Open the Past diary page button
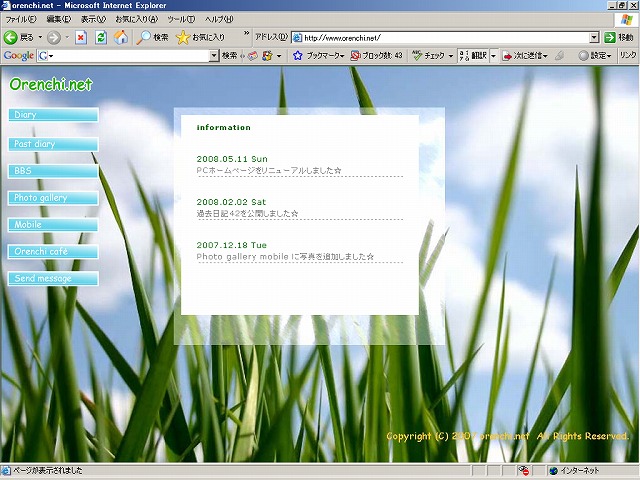This screenshot has width=640, height=480. point(53,144)
